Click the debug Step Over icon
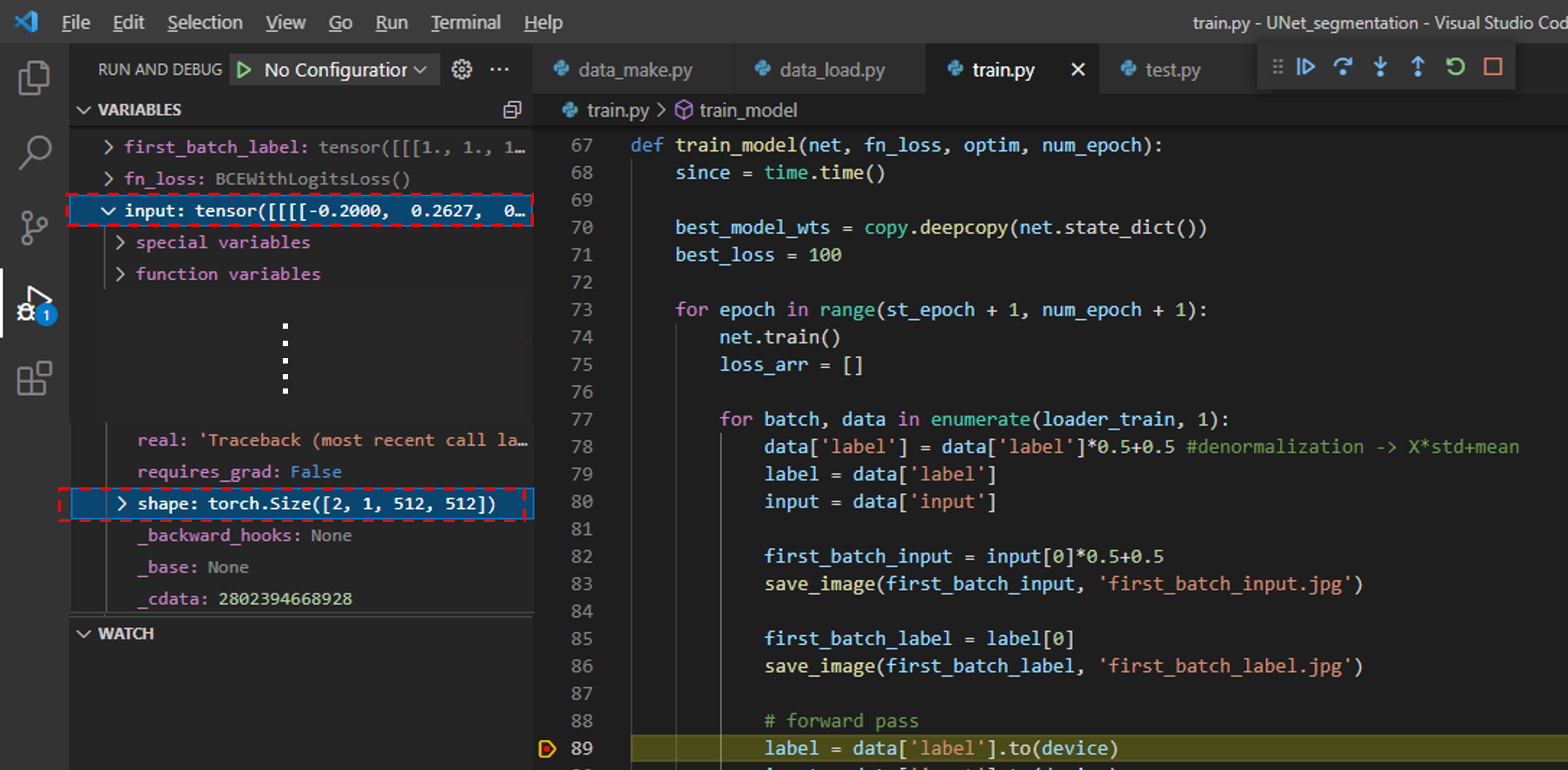 coord(1343,67)
